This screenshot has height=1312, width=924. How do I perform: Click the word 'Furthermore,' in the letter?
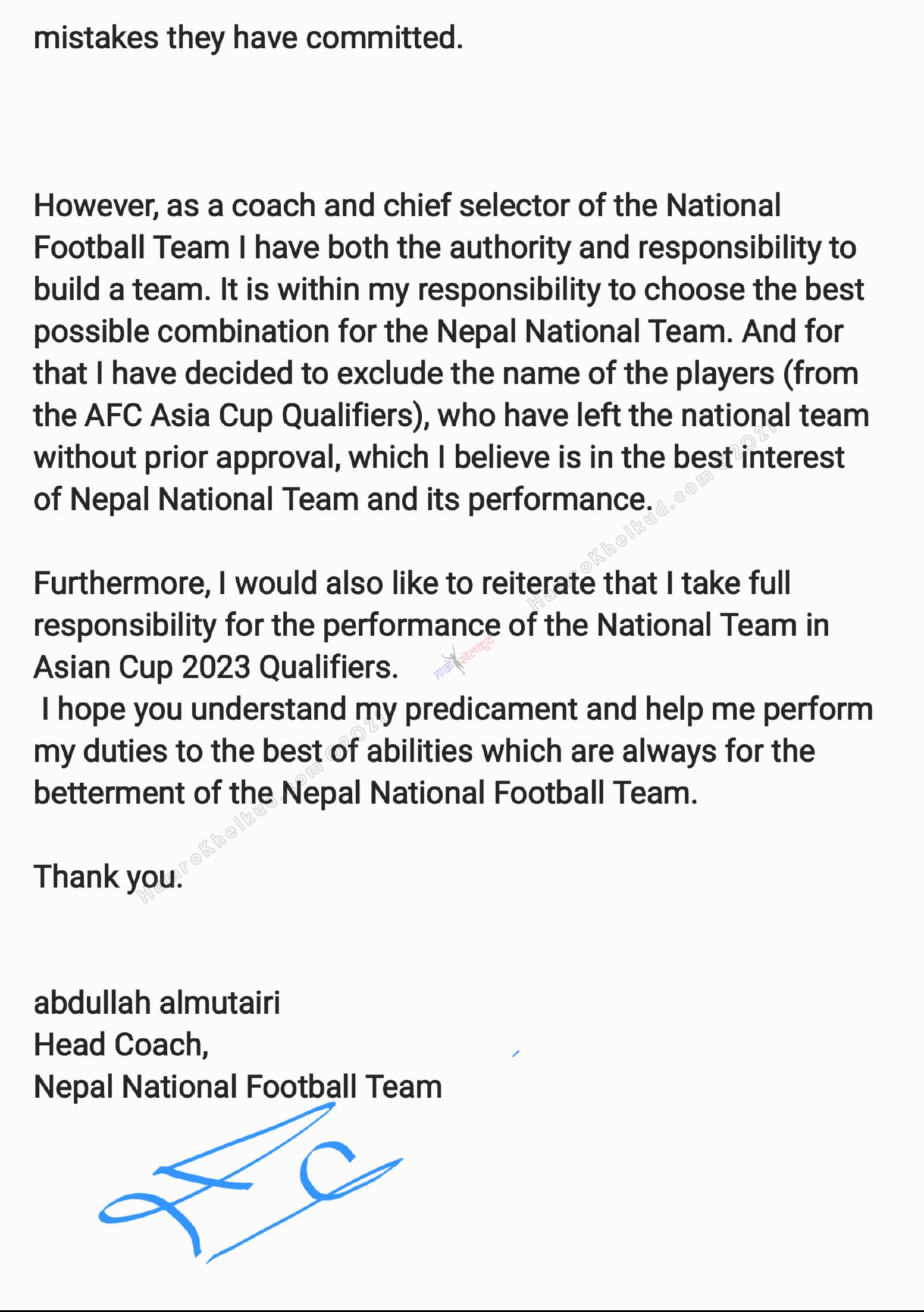click(x=122, y=583)
